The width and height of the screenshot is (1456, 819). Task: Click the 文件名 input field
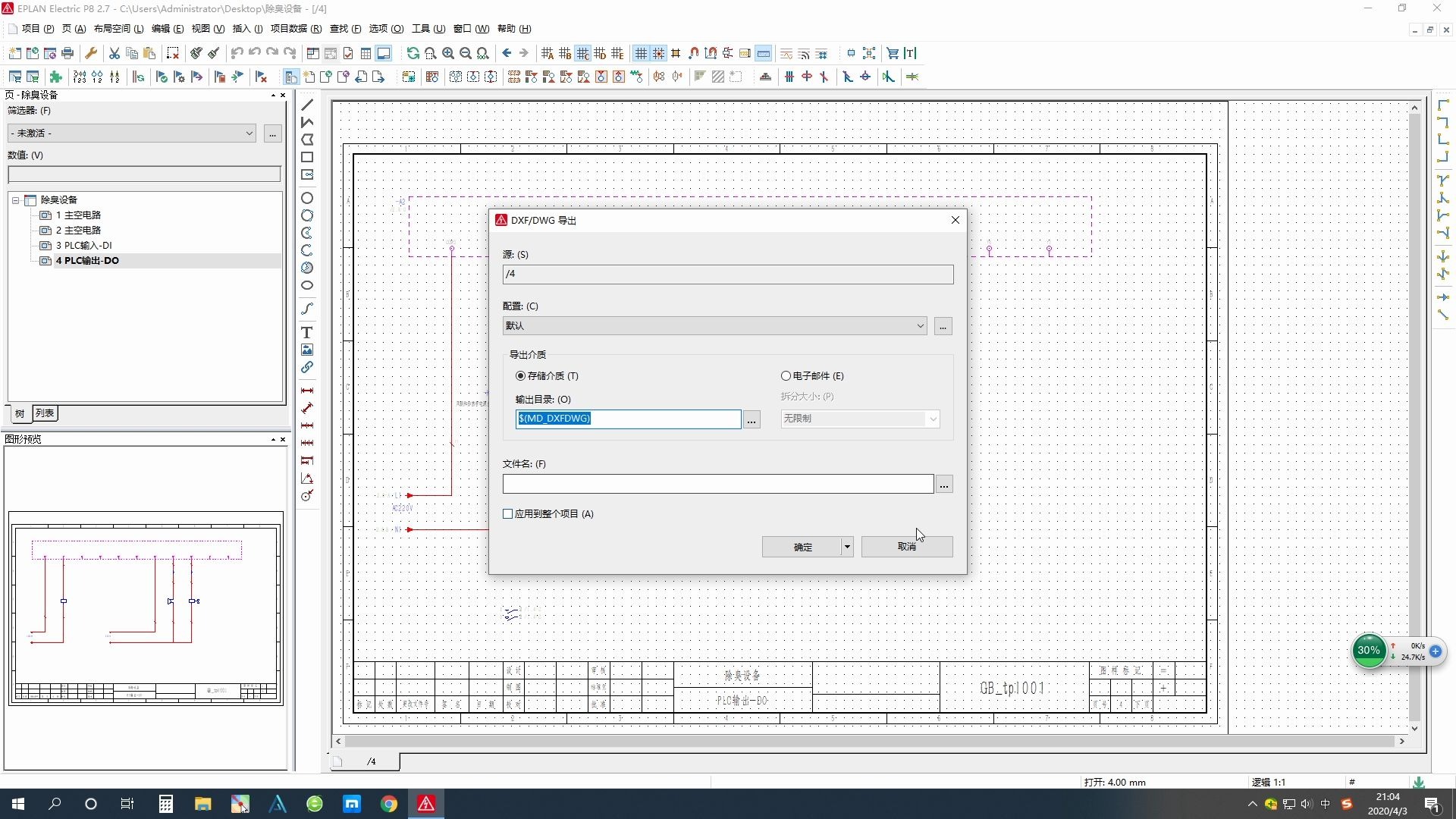(717, 484)
